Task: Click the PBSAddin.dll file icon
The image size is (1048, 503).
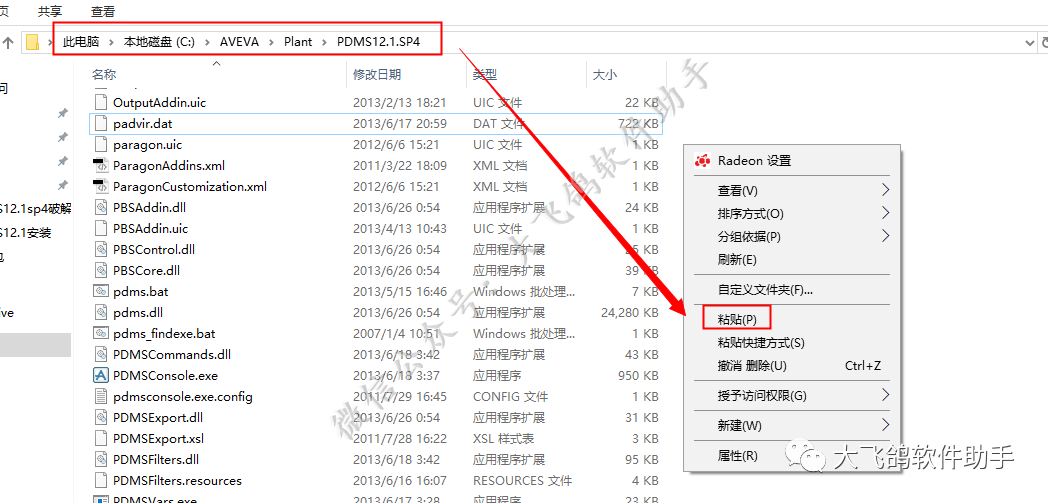Action: [x=100, y=207]
